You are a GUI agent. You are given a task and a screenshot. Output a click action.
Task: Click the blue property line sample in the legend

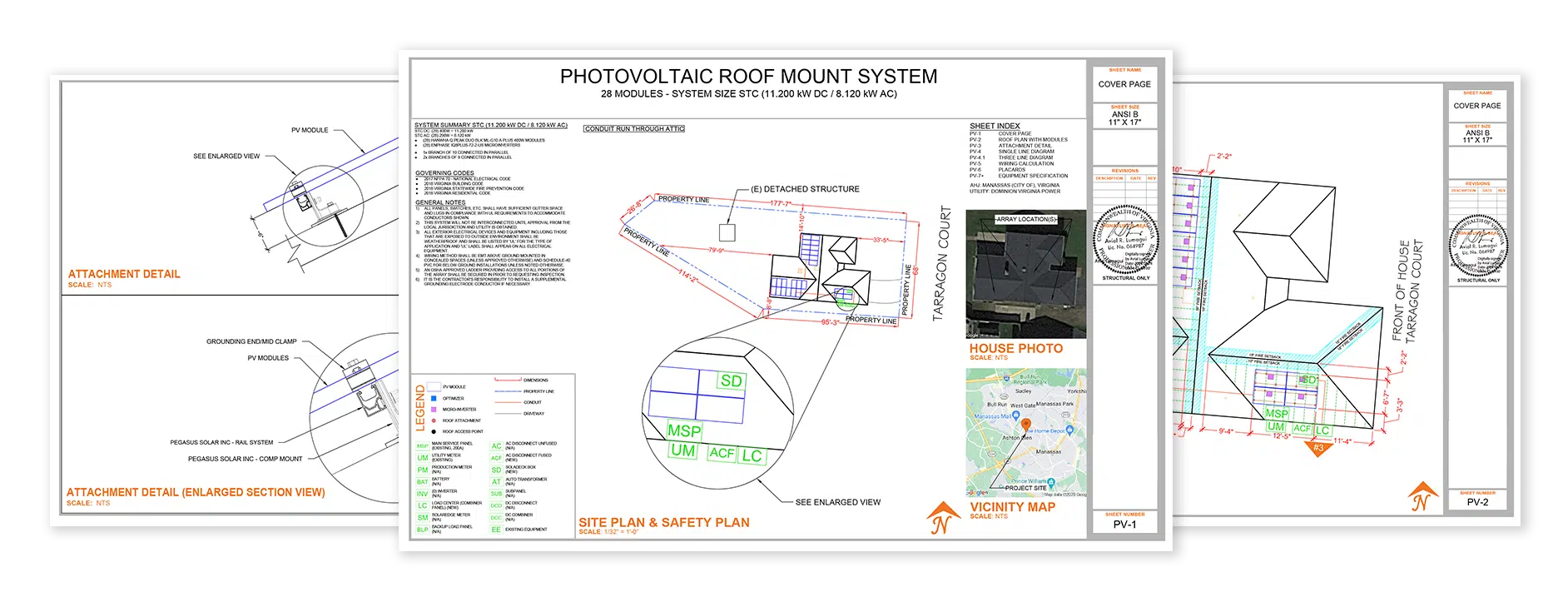pos(508,391)
